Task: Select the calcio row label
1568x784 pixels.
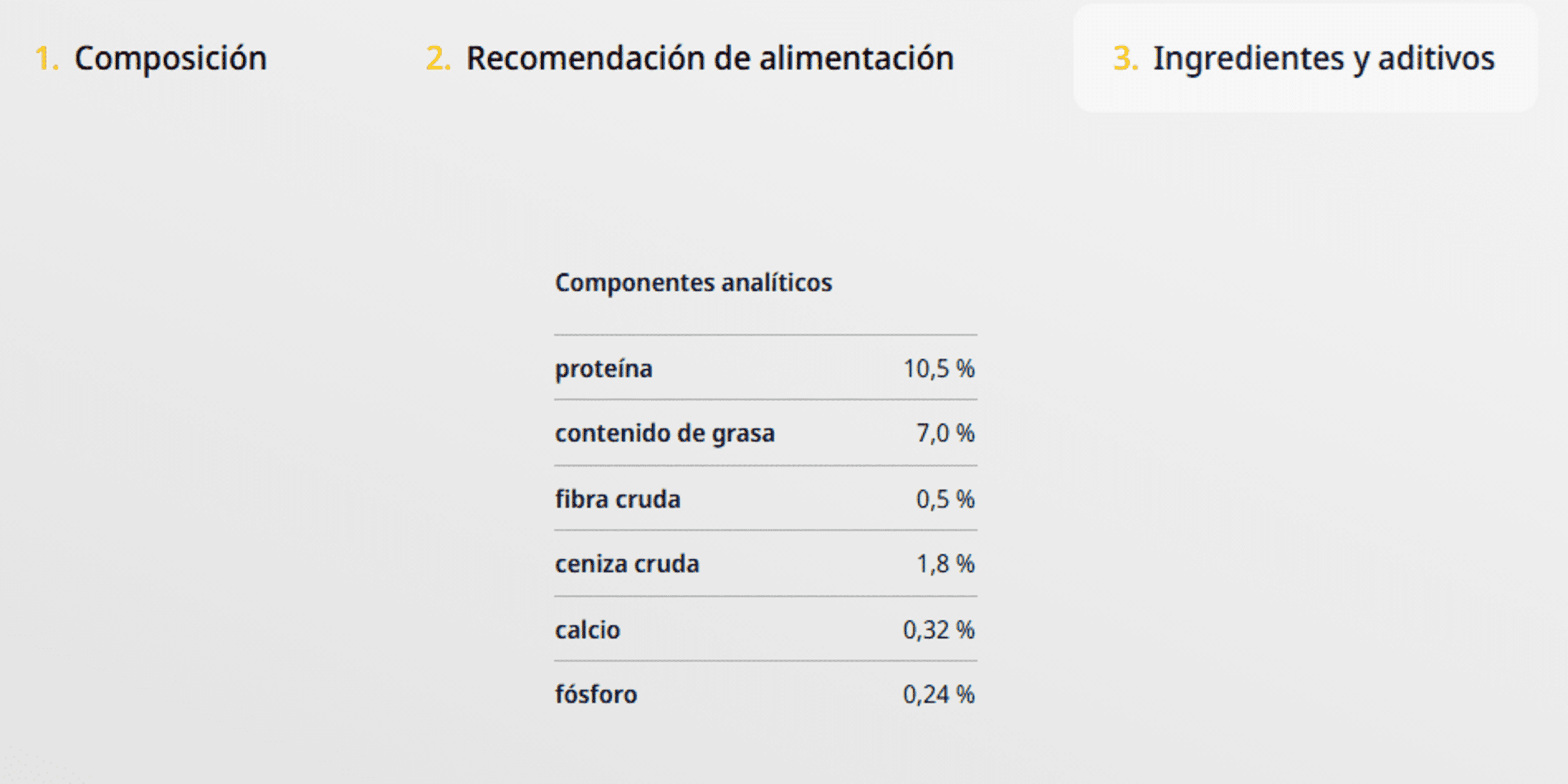Action: [x=588, y=630]
